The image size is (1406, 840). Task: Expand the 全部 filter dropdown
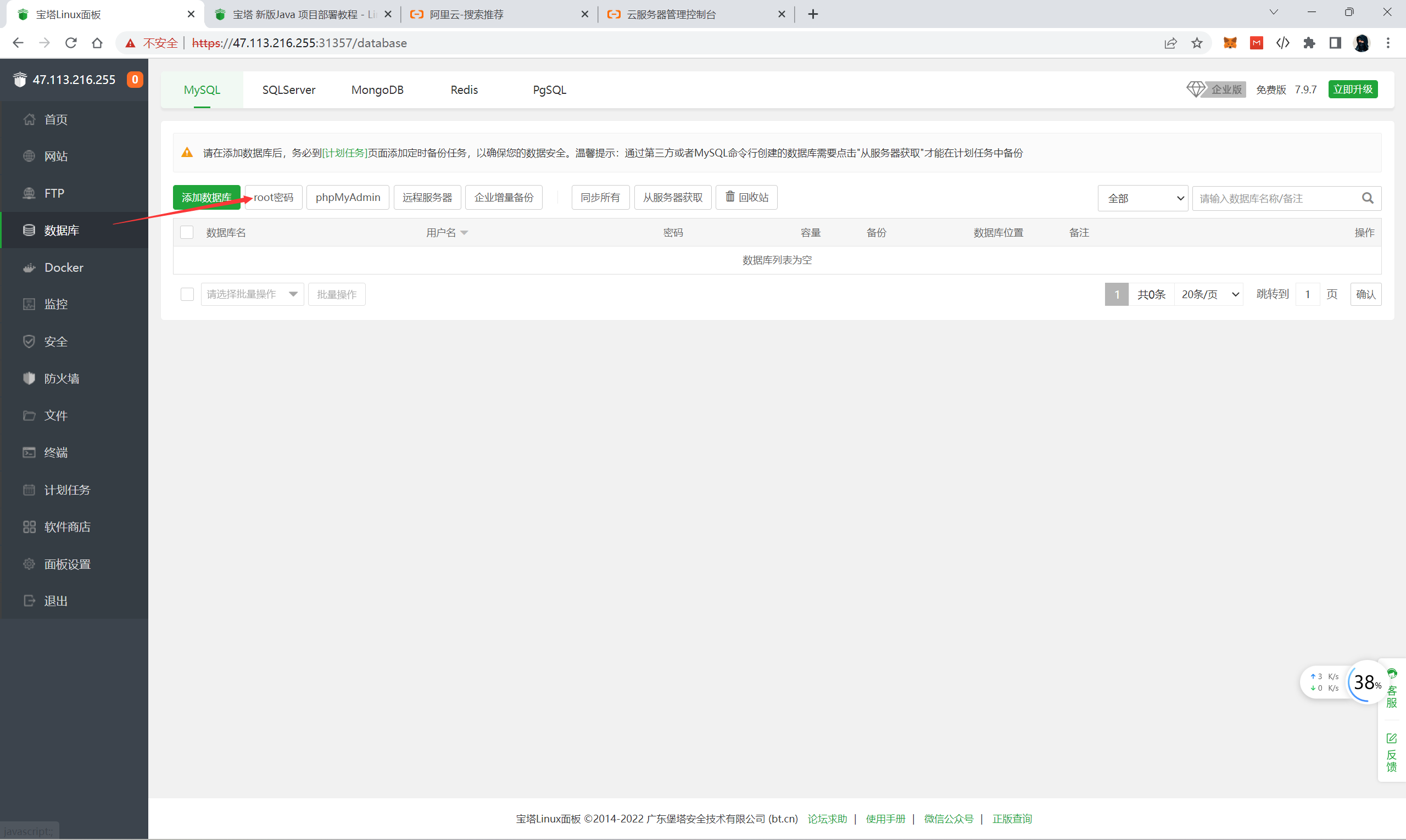click(1142, 198)
